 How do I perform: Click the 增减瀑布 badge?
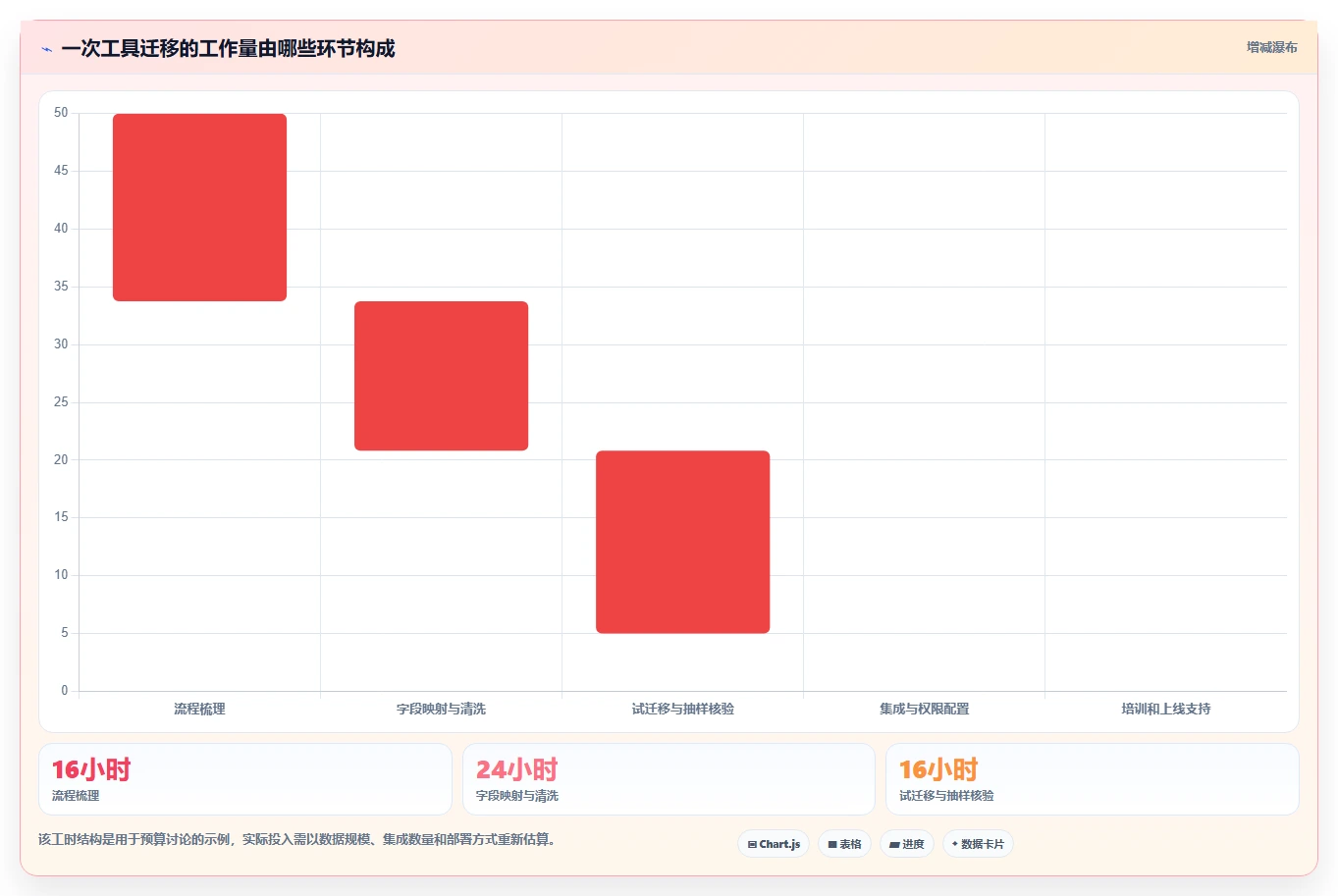click(x=1271, y=47)
